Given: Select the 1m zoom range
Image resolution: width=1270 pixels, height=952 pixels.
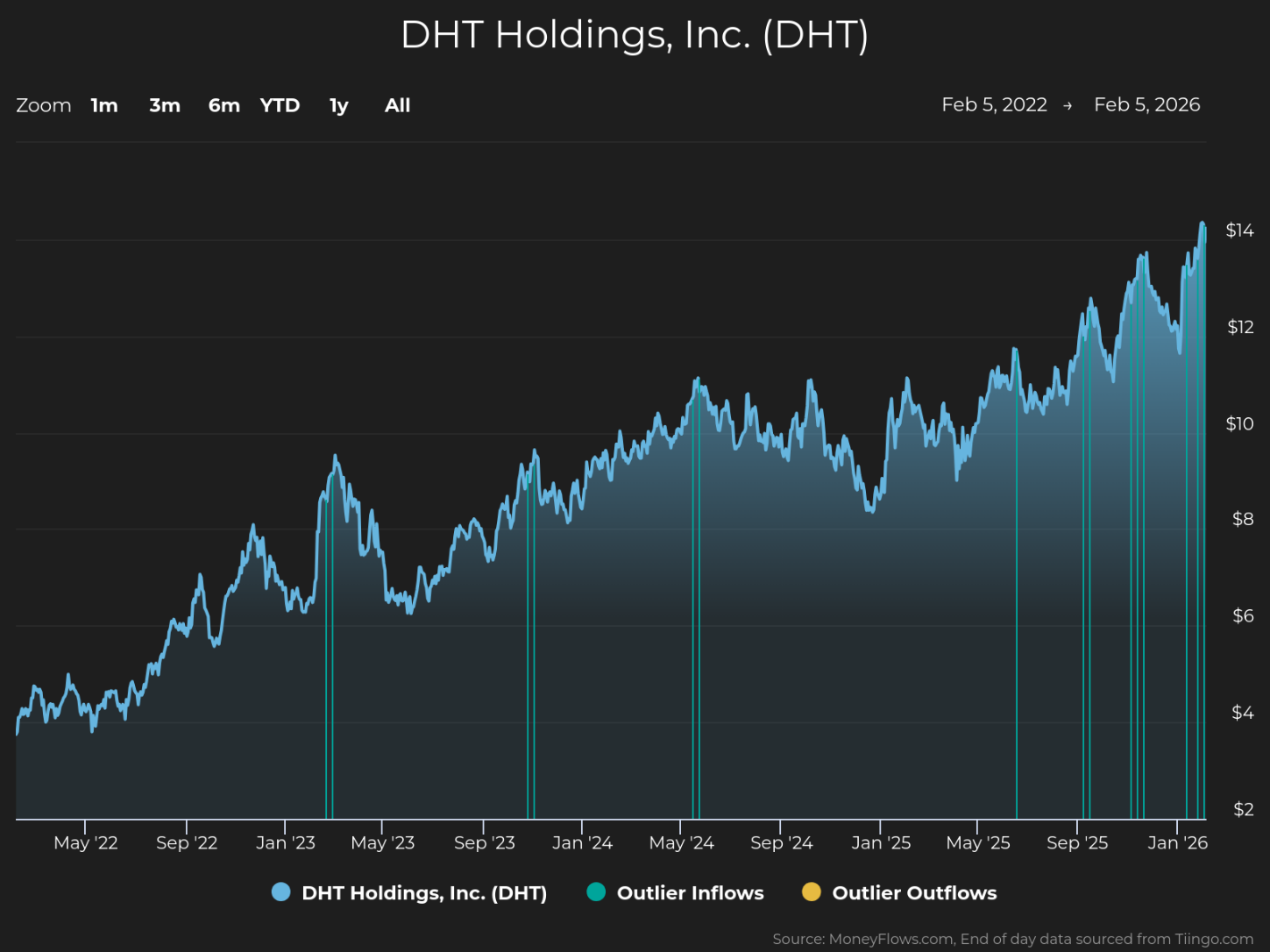Looking at the screenshot, I should (104, 105).
